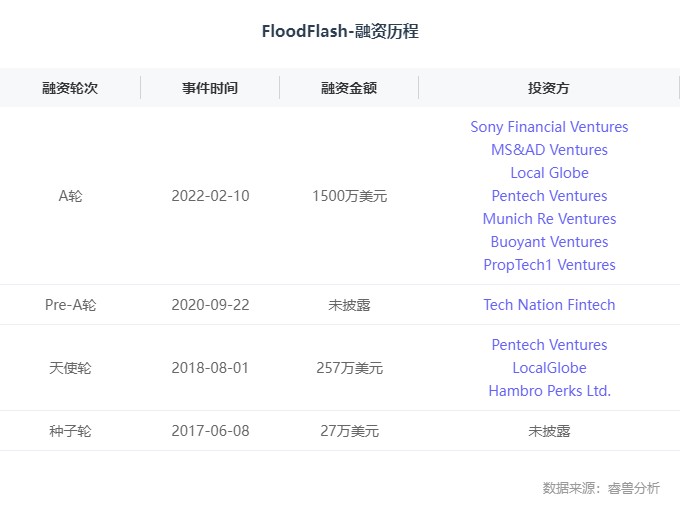Open Pentech Ventures link in the 天使轮 row

coord(549,345)
